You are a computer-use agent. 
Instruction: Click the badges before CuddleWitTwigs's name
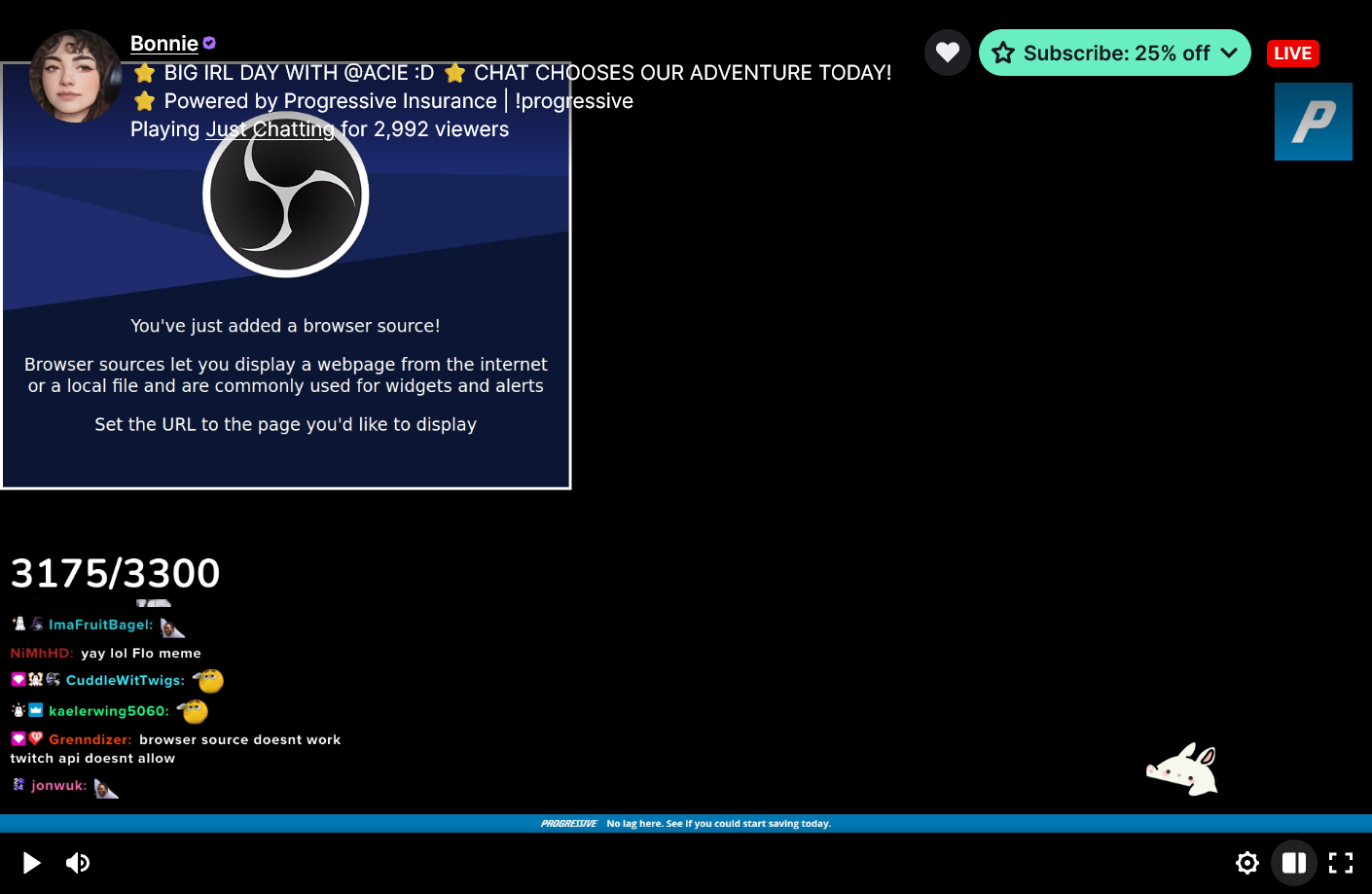(36, 679)
